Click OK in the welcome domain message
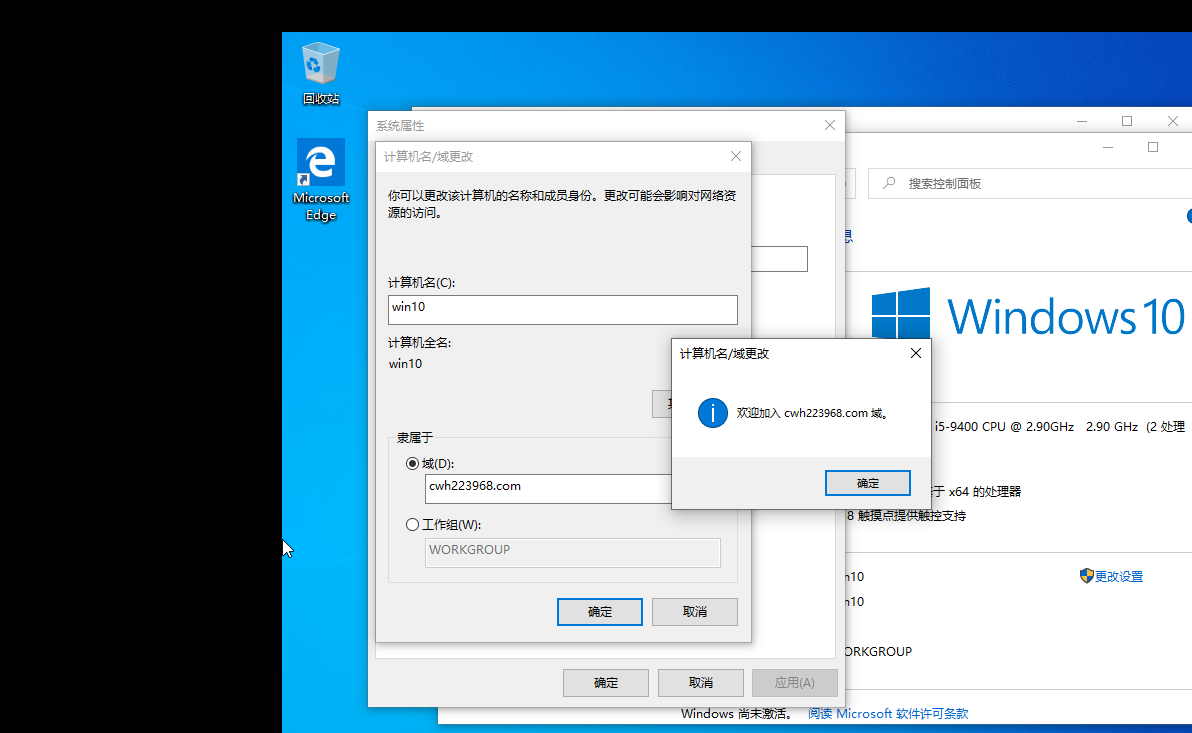The width and height of the screenshot is (1192, 733). [x=867, y=483]
